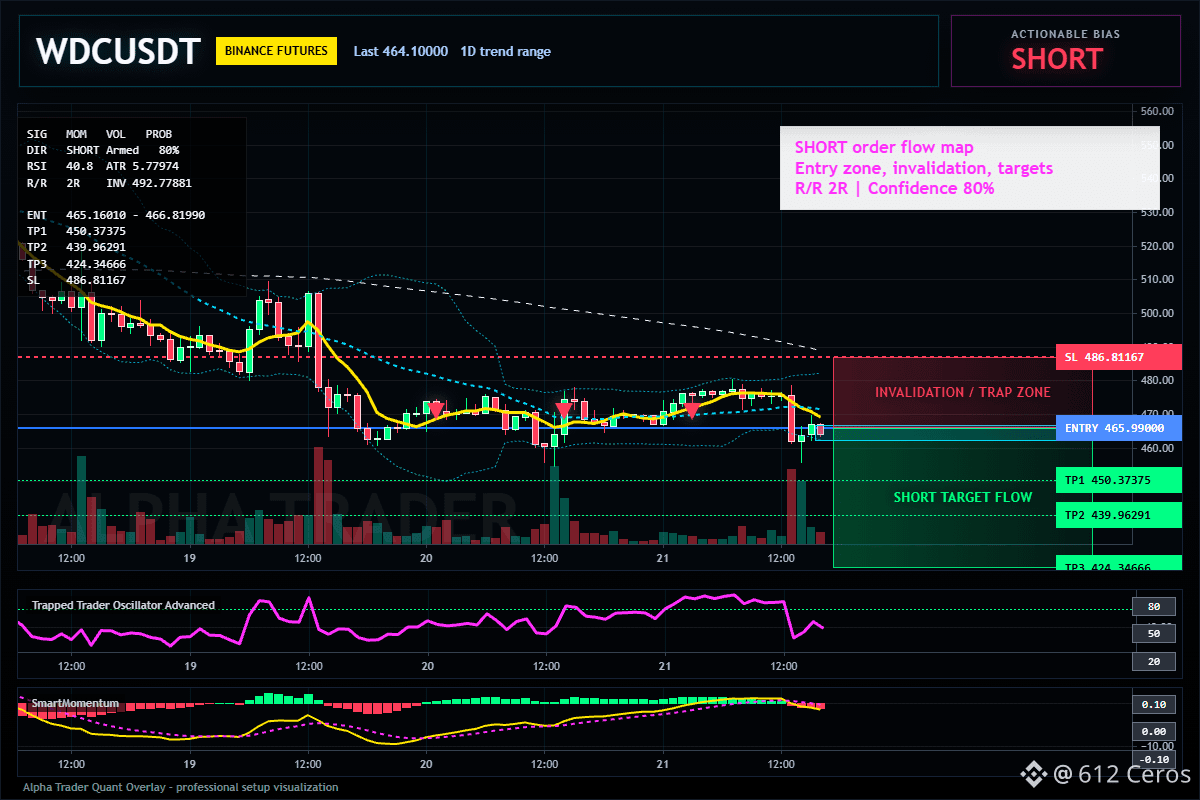This screenshot has width=1200, height=800.
Task: Click TP1 450.37375 in the stats panel
Action: pyautogui.click(x=76, y=231)
